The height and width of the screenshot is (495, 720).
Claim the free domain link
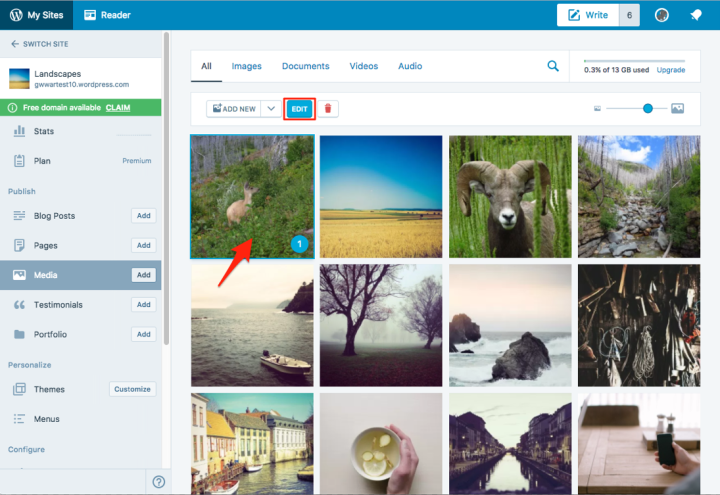(x=118, y=107)
